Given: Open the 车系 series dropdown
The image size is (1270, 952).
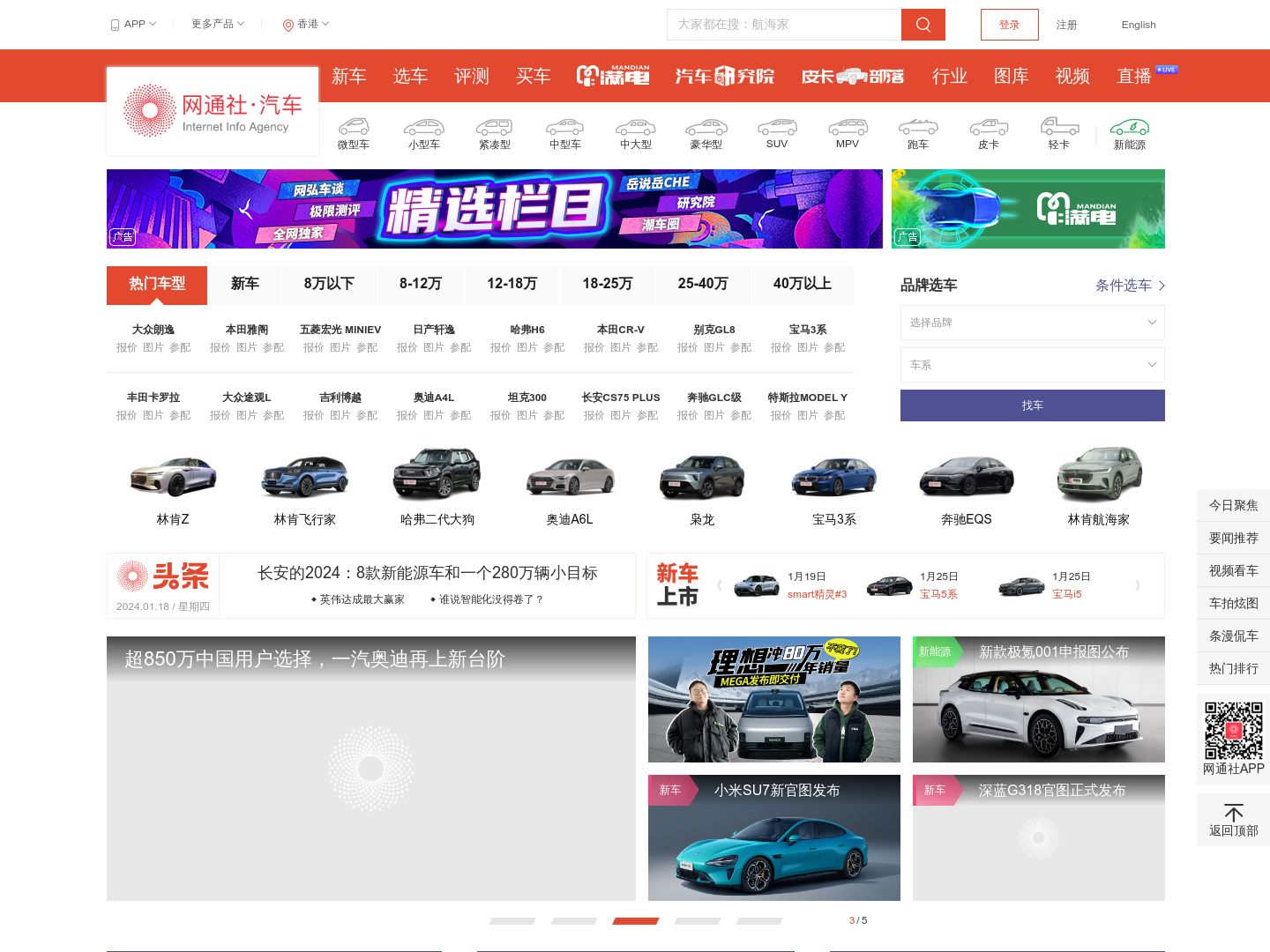Looking at the screenshot, I should 1033,365.
